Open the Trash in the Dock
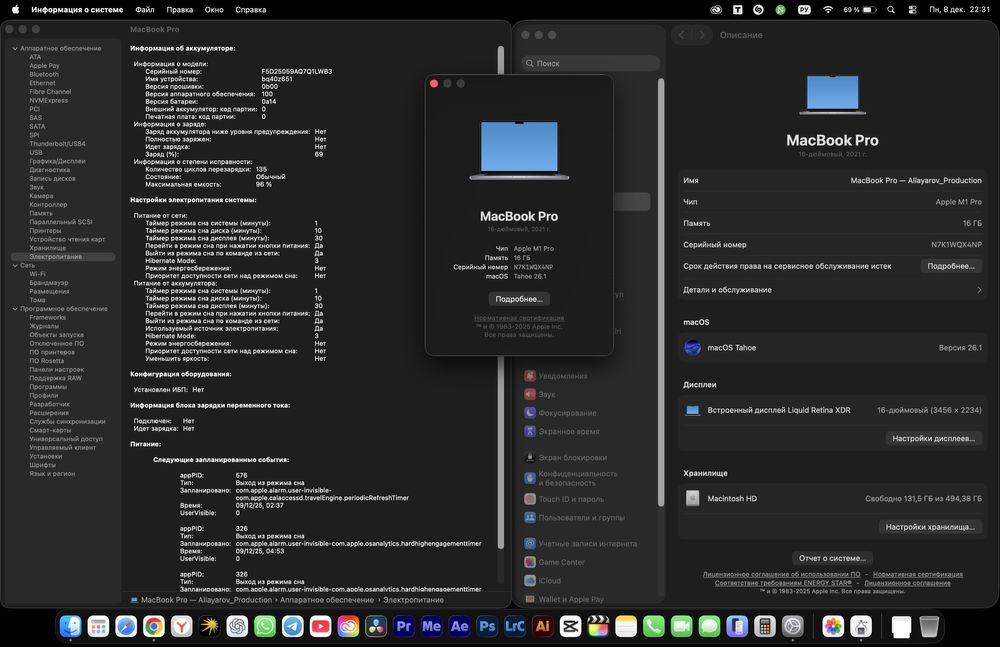Image resolution: width=1000 pixels, height=647 pixels. (929, 627)
